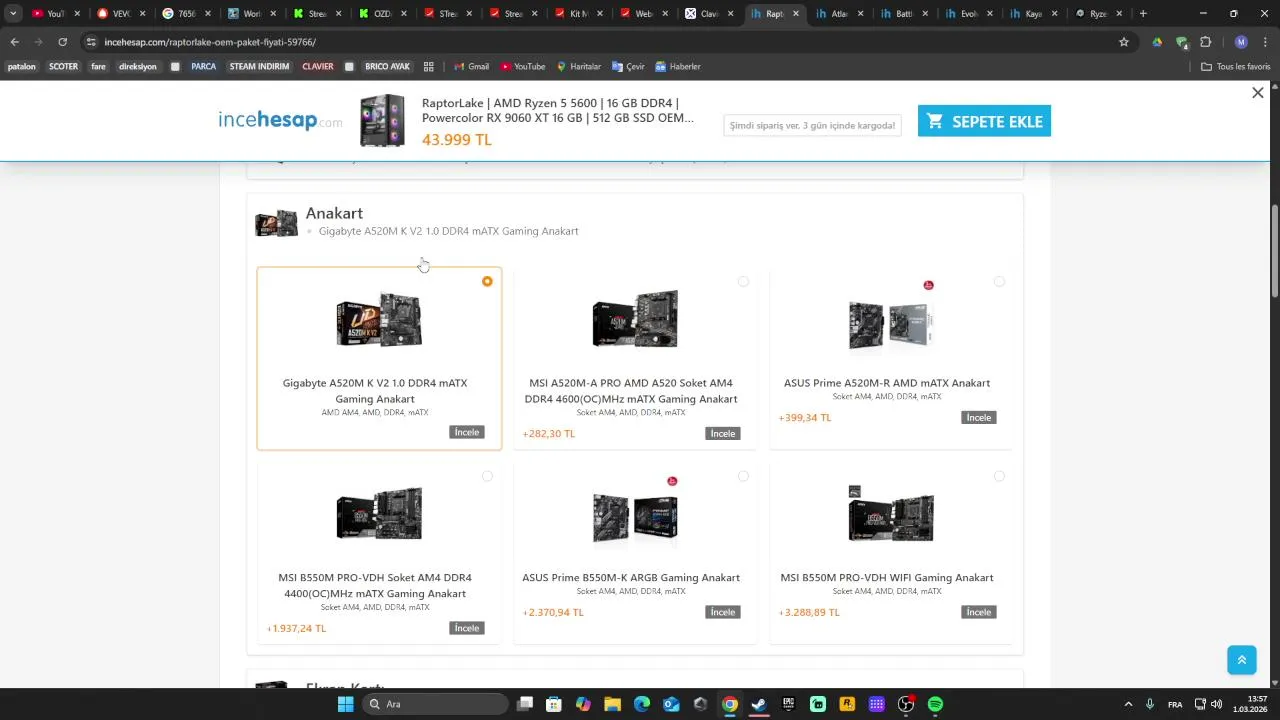The height and width of the screenshot is (720, 1280).
Task: Click İncele on the Gigabyte A520M K V2 card
Action: coord(467,432)
